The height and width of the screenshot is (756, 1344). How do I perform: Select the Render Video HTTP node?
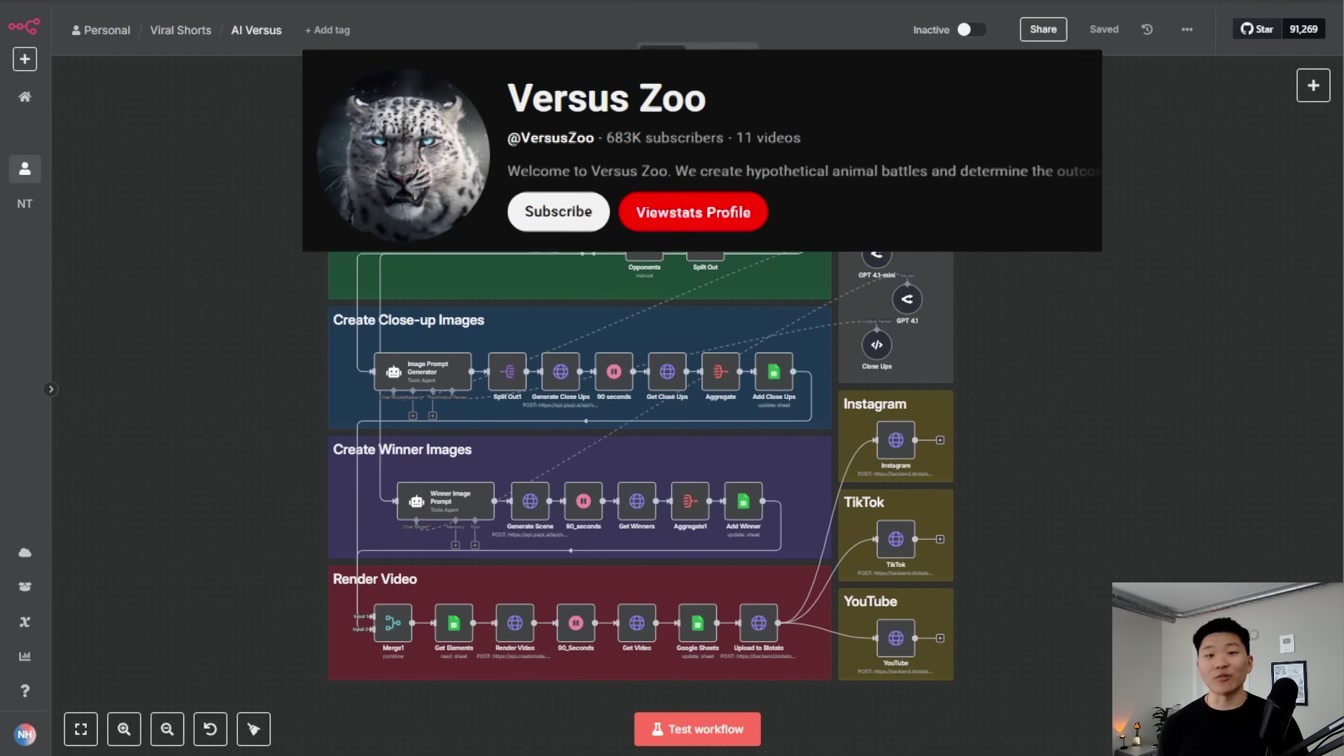point(514,623)
